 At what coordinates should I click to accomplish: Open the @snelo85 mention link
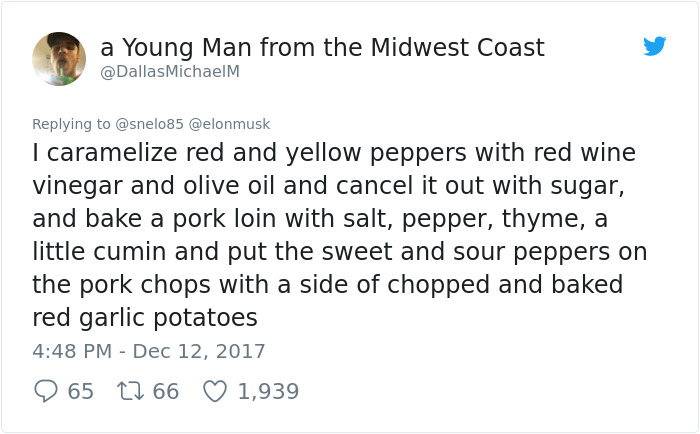click(148, 124)
